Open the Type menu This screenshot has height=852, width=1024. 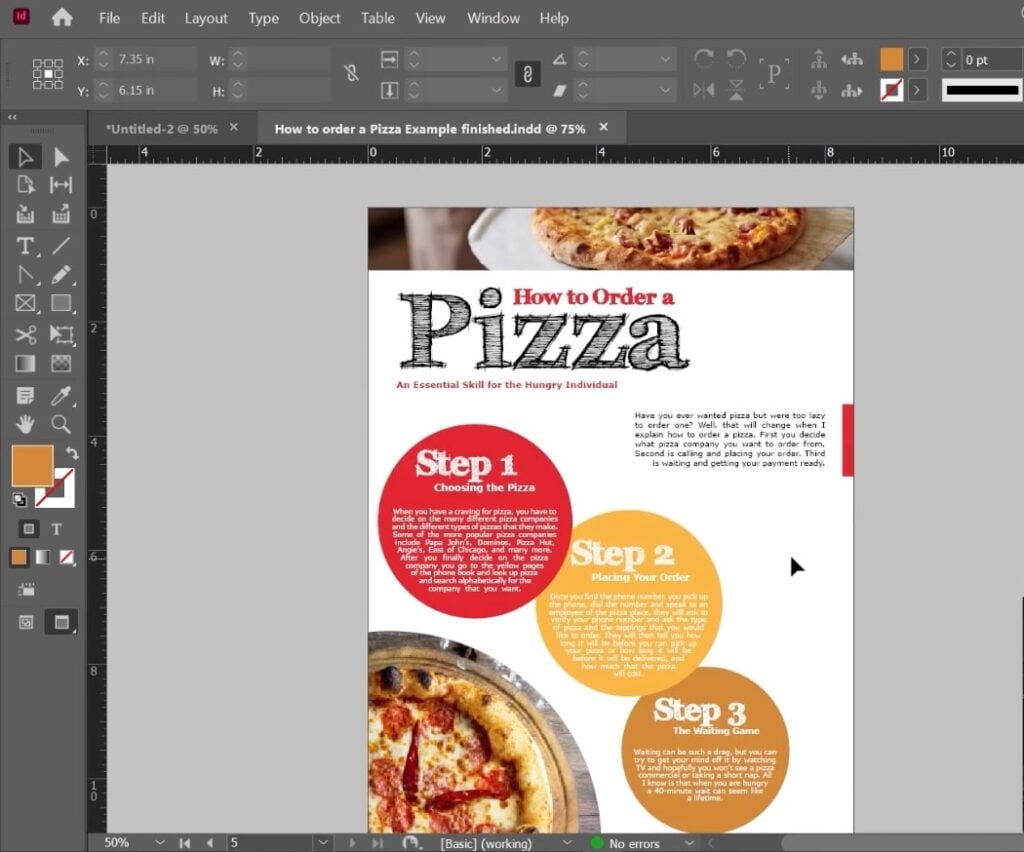click(x=263, y=18)
